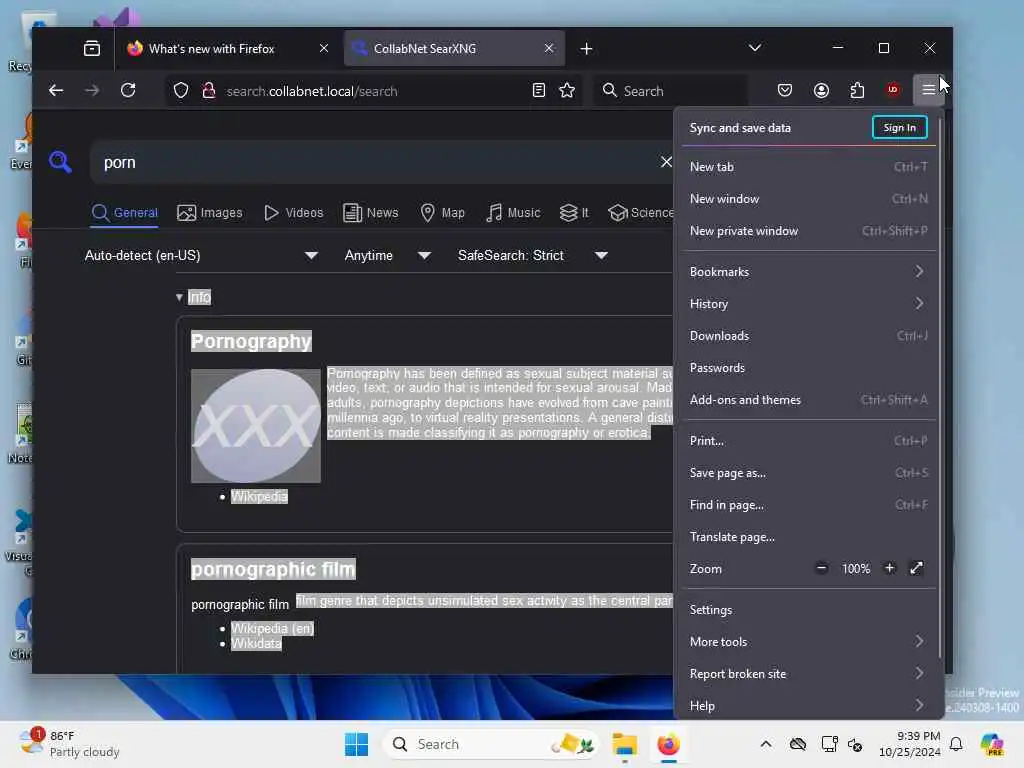Enter full screen via zoom menu icon

(x=917, y=568)
